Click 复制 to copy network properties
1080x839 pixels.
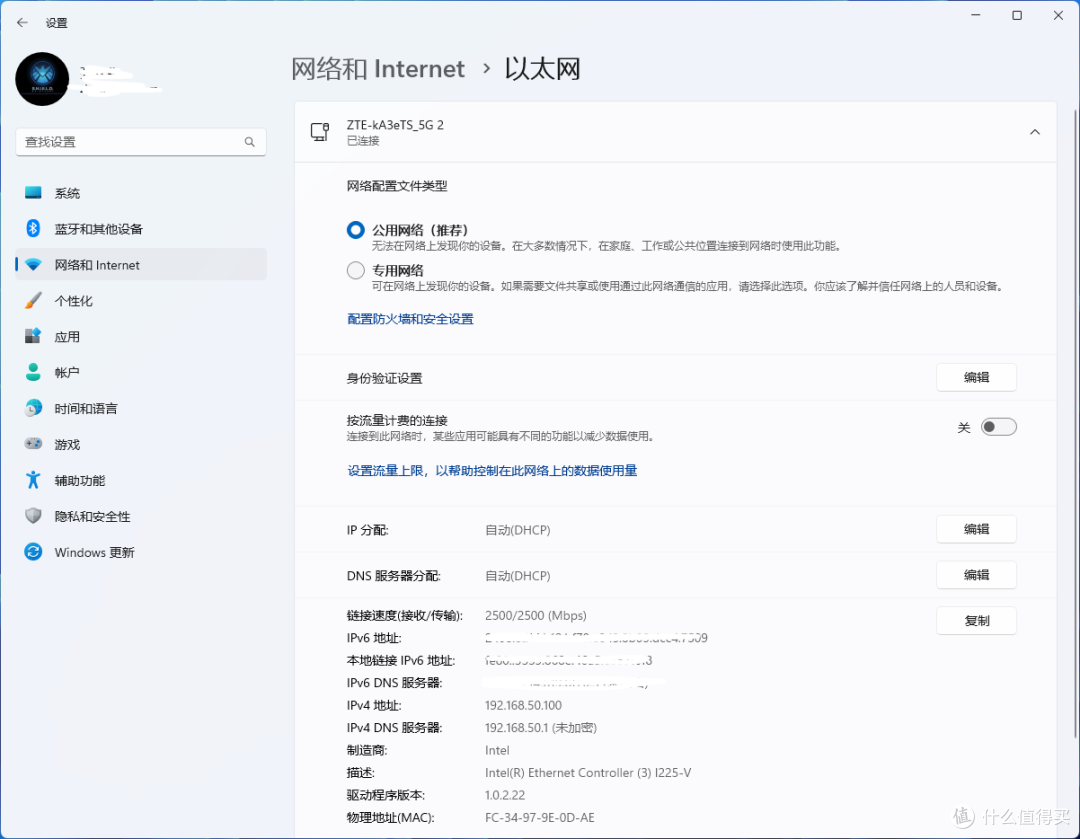click(976, 621)
